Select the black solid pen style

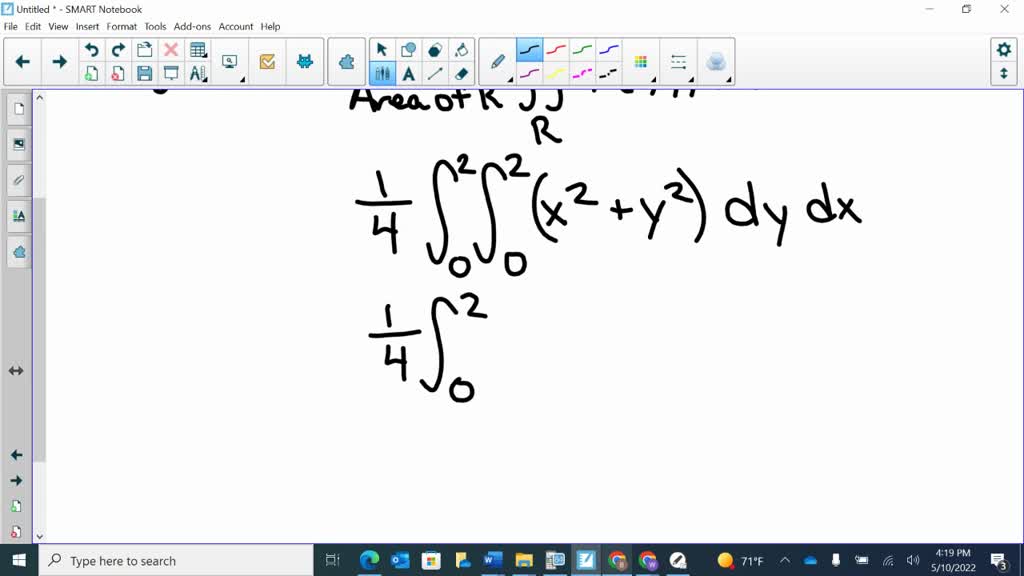(x=529, y=50)
